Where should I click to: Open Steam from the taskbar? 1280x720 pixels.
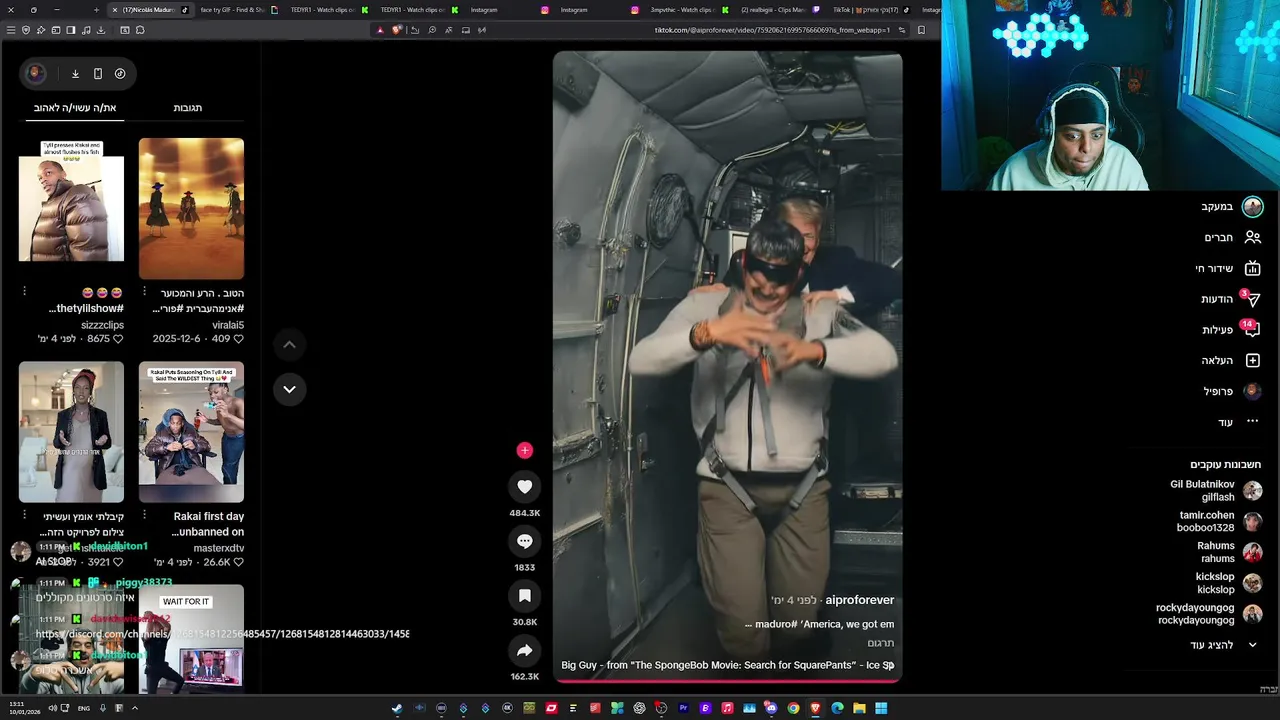coord(397,708)
